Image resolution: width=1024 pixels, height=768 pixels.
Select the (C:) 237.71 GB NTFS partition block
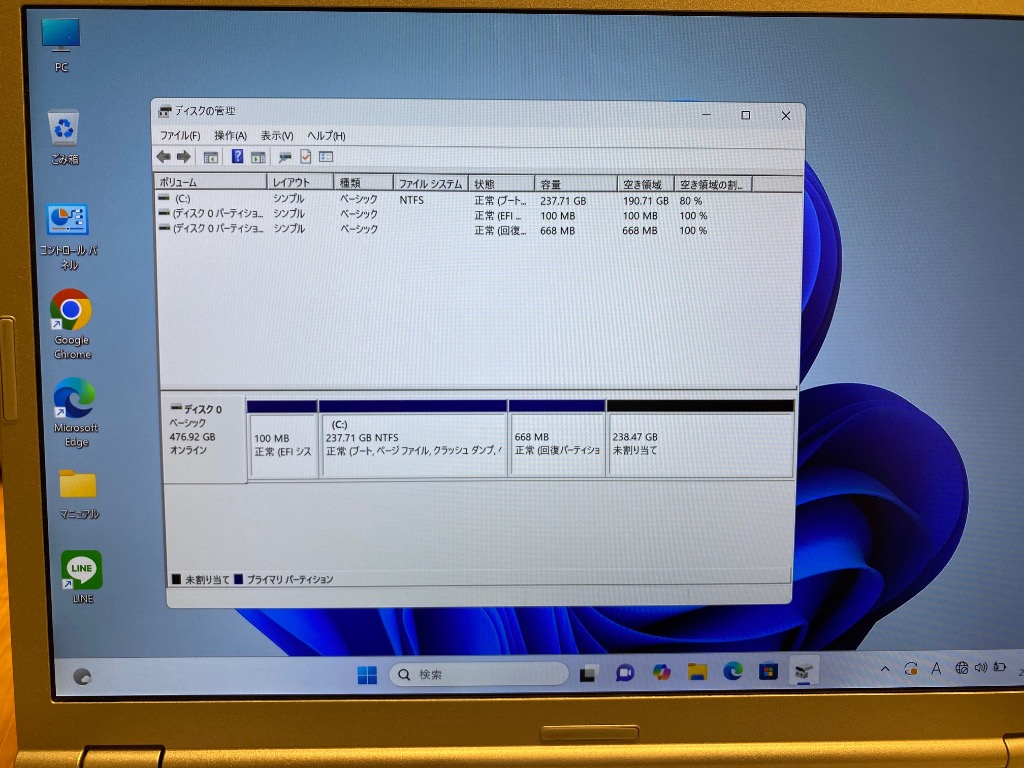click(x=412, y=444)
